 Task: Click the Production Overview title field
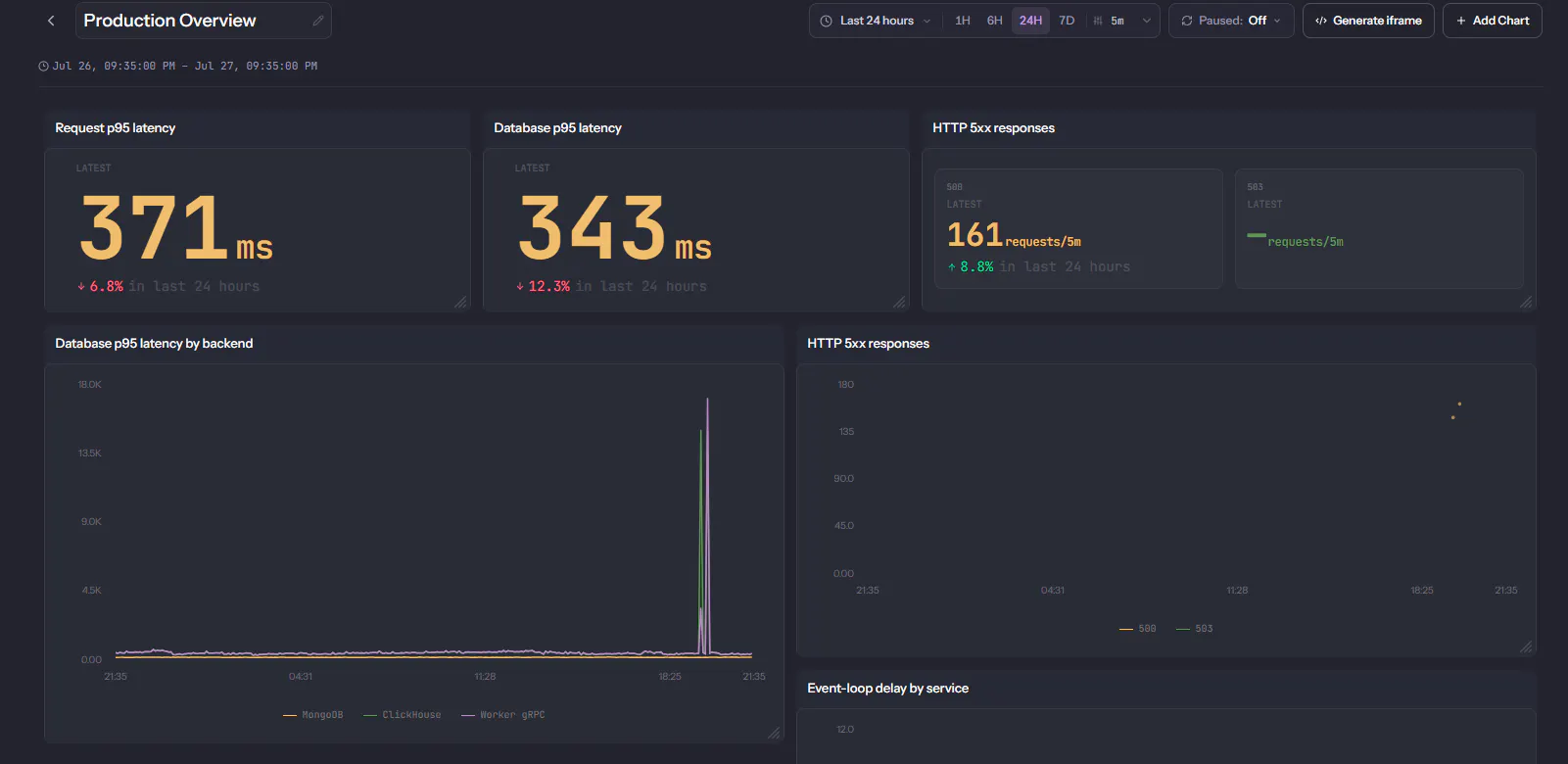pyautogui.click(x=204, y=21)
